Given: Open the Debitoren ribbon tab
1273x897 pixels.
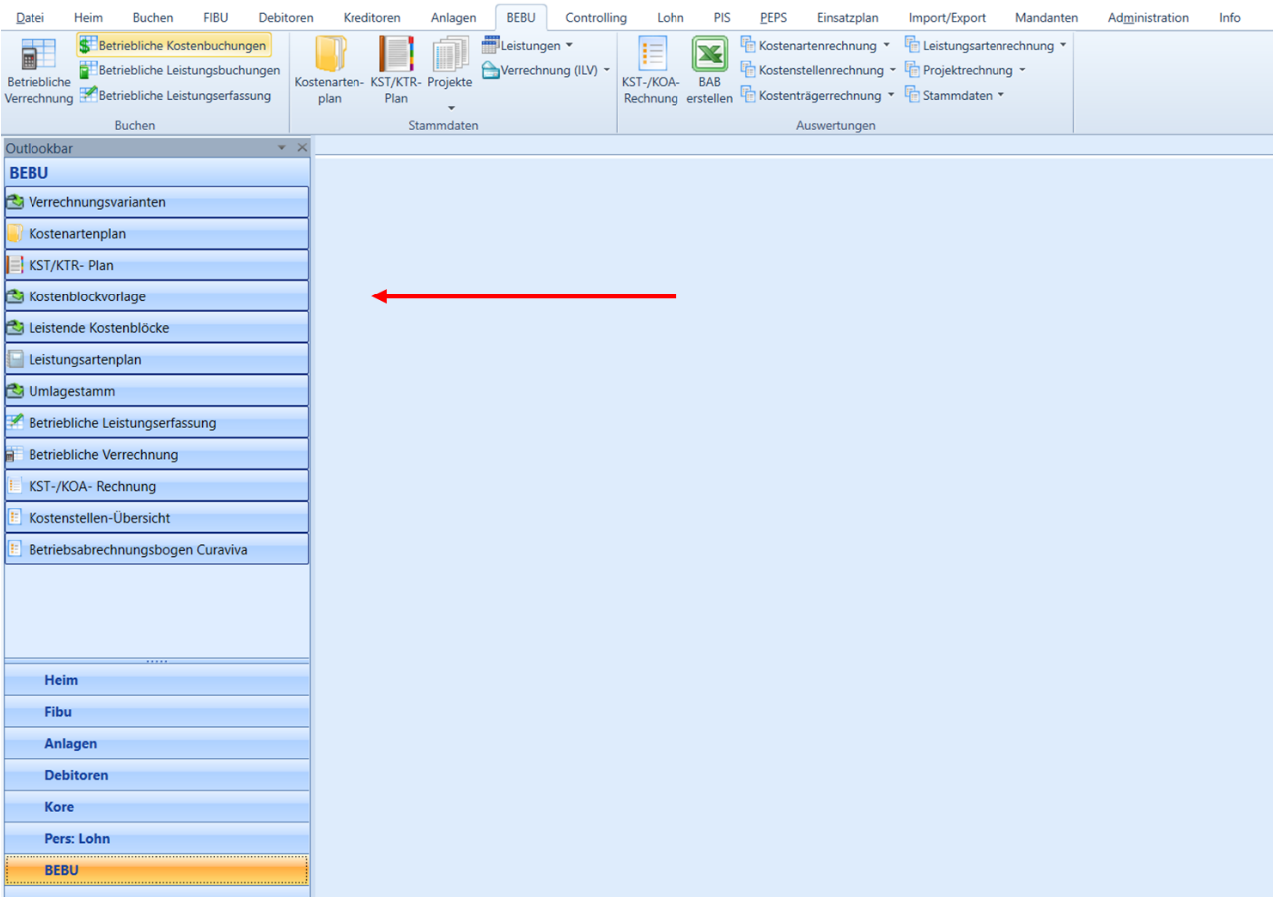Looking at the screenshot, I should coord(285,17).
